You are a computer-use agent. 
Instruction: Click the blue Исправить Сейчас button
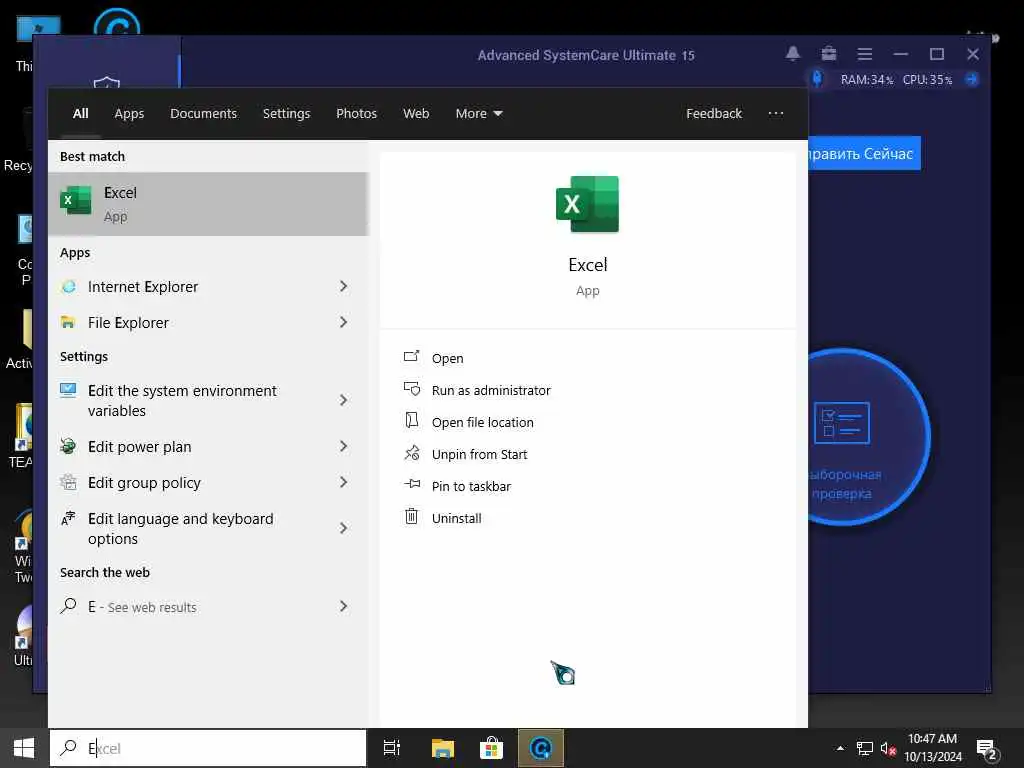tap(865, 153)
